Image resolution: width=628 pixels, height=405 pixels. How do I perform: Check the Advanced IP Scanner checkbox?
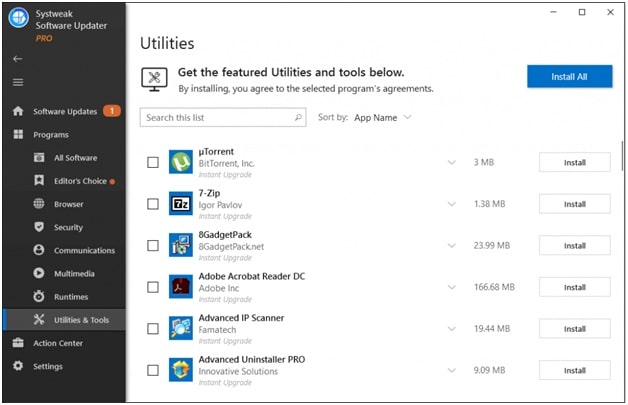[x=153, y=329]
